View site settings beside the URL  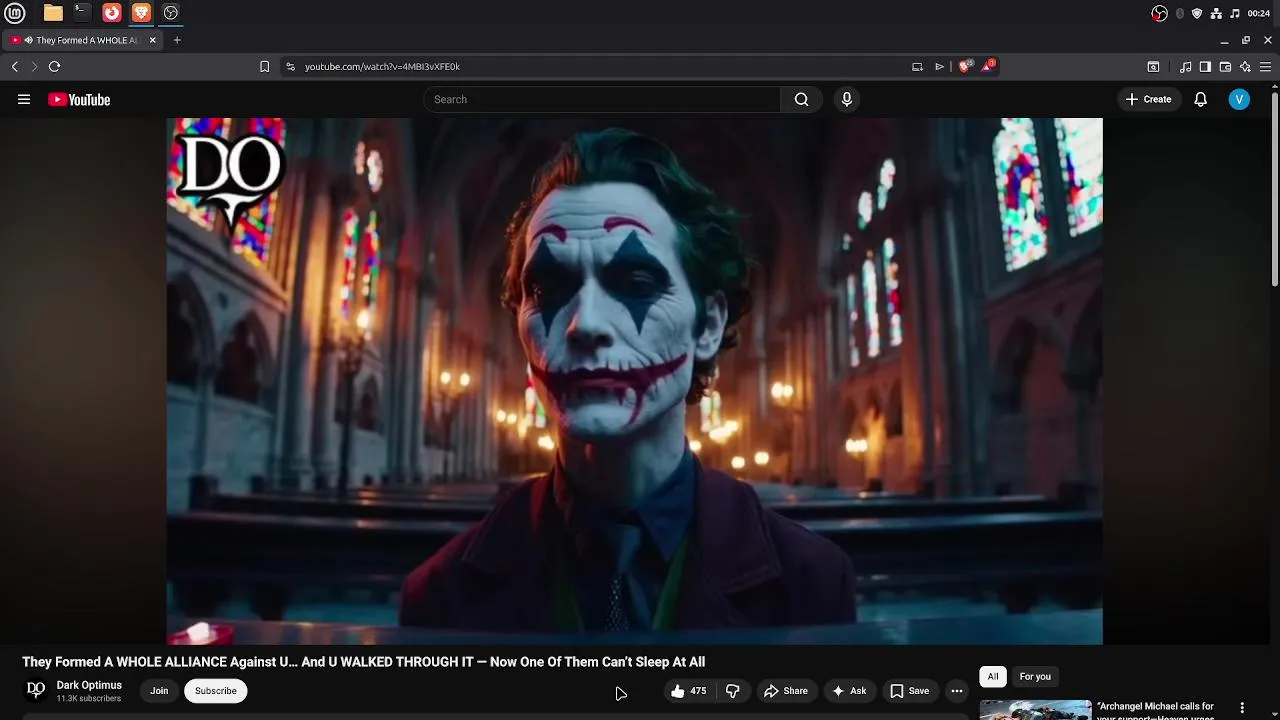[290, 67]
